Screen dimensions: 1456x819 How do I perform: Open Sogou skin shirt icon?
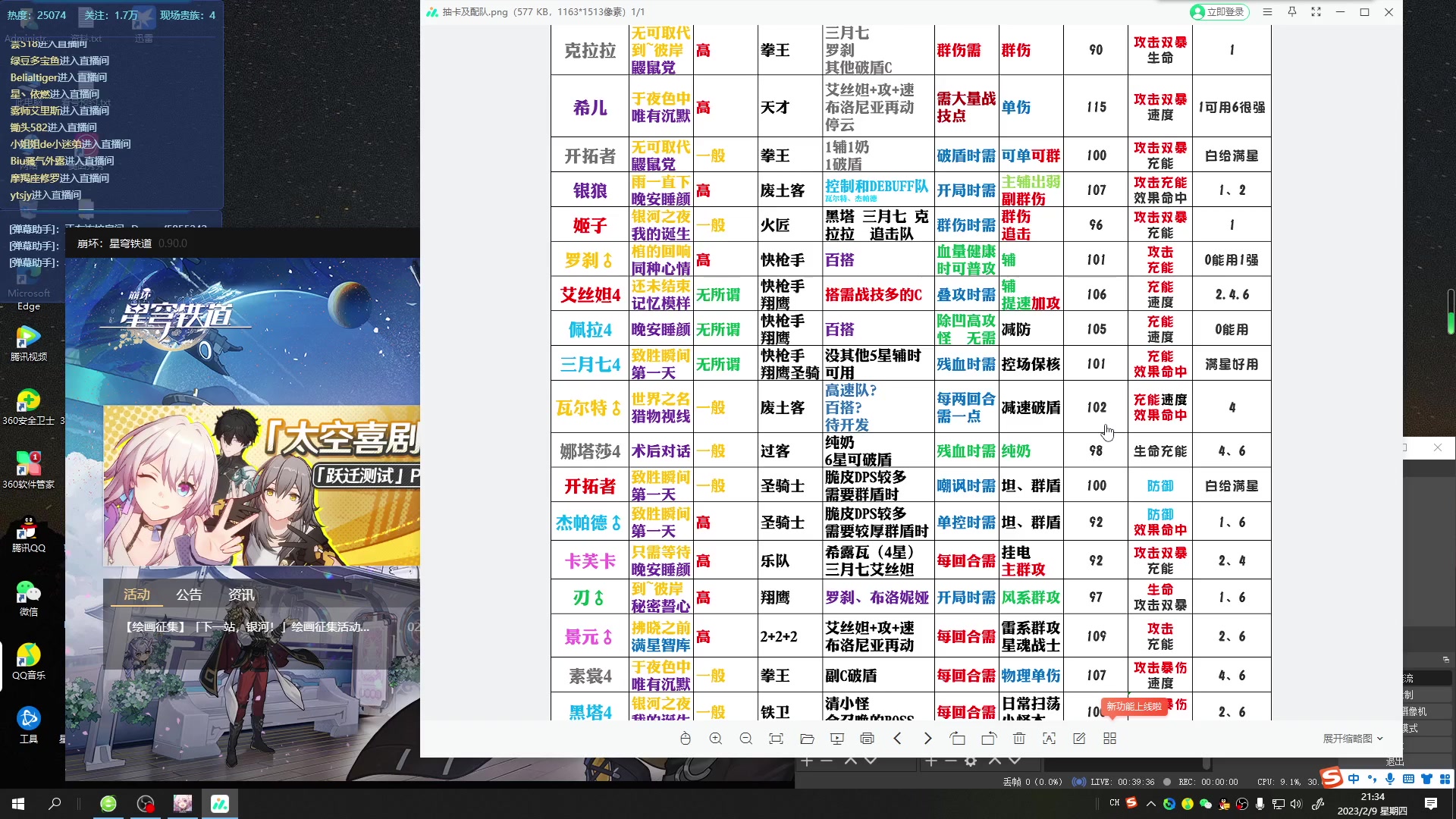1426,779
